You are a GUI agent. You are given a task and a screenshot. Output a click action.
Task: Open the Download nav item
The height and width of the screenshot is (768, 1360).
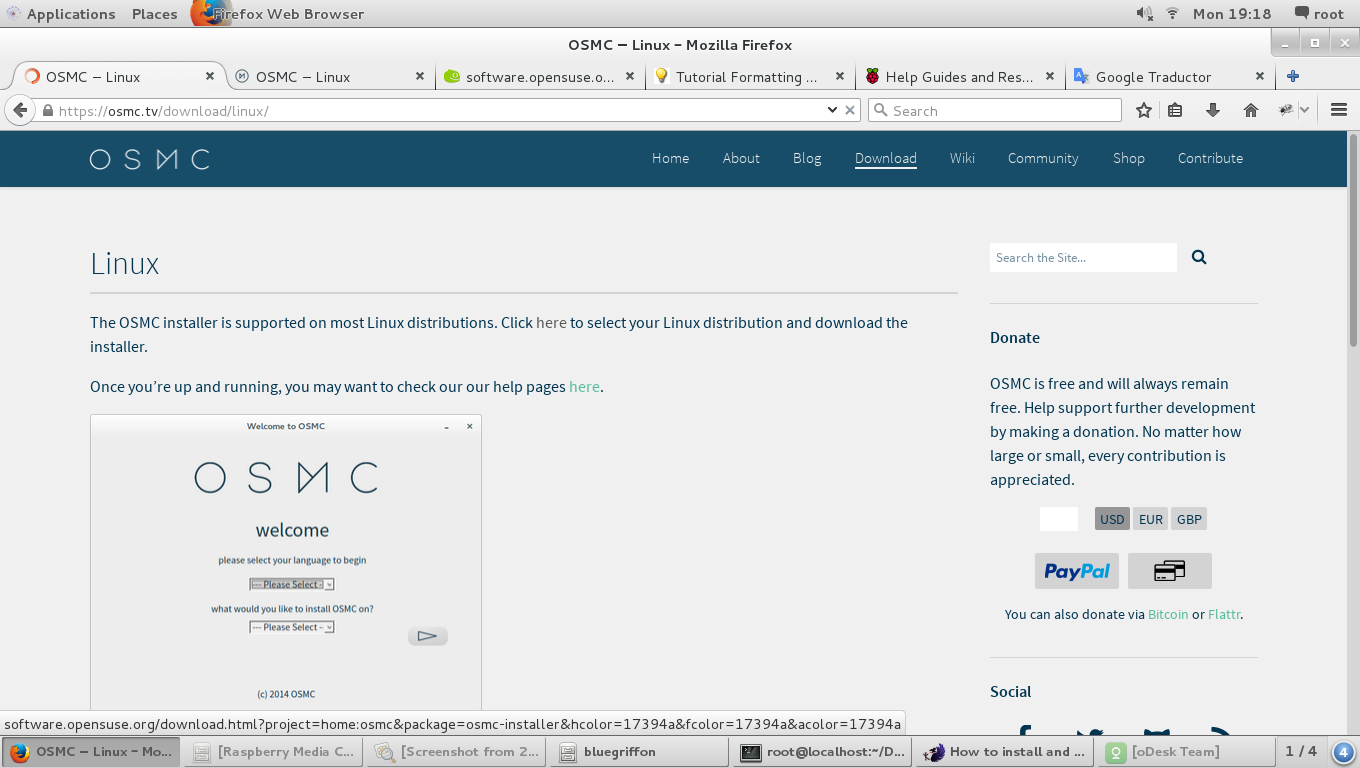886,158
